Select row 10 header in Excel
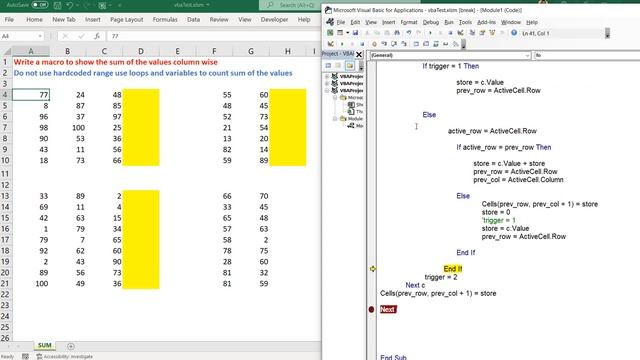The image size is (640, 360). [x=5, y=160]
